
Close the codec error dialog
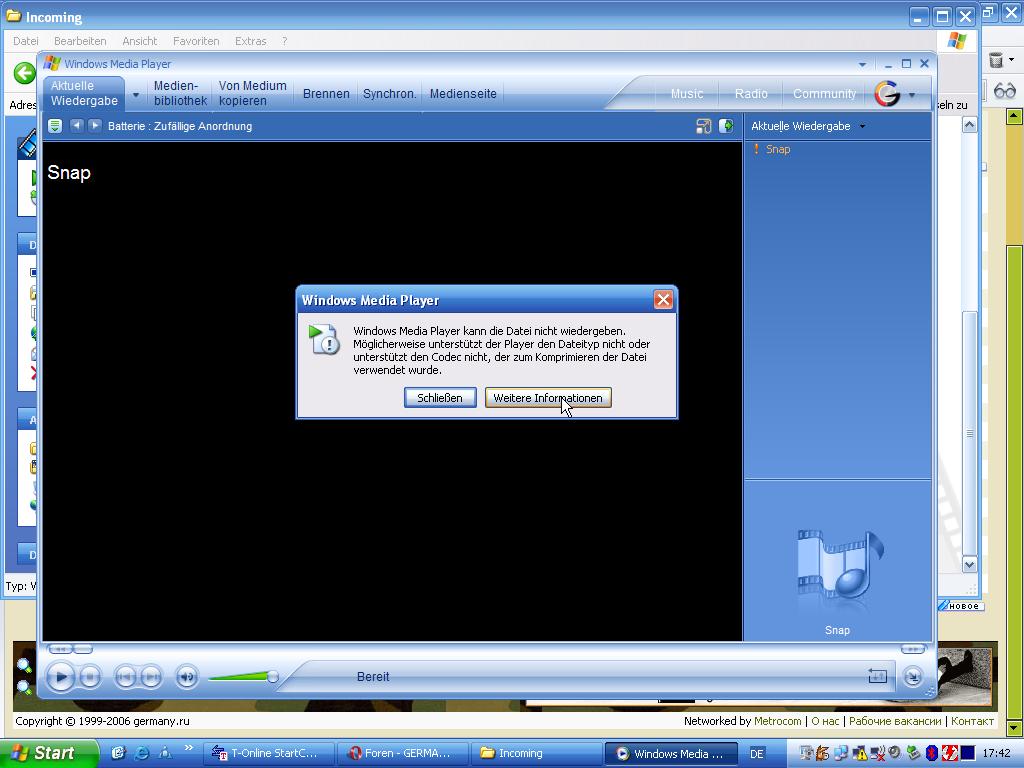click(x=663, y=300)
